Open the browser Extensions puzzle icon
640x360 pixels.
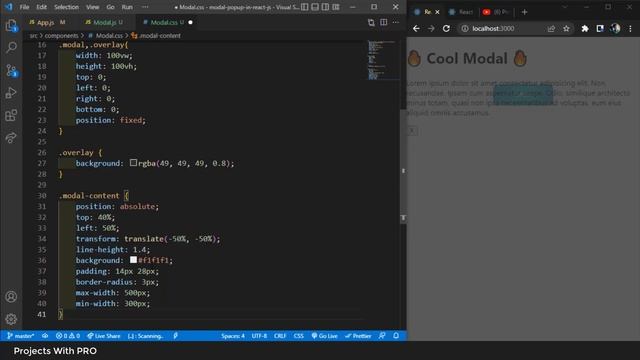(x=585, y=29)
